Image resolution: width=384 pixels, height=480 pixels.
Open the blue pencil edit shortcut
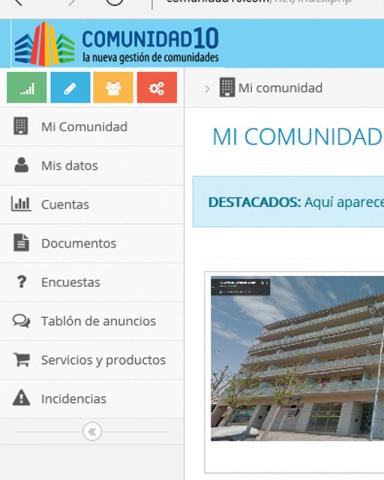(x=70, y=88)
